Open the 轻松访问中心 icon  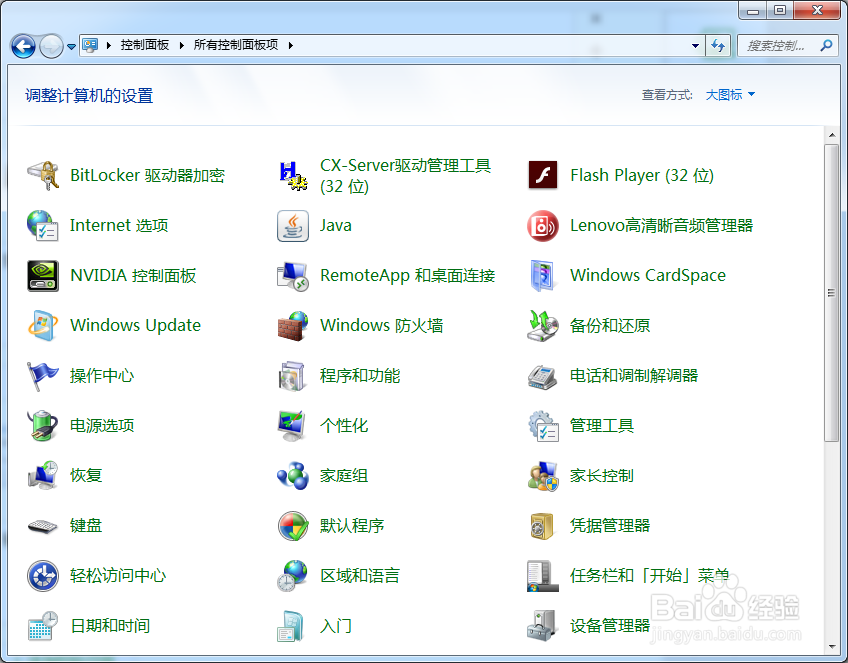point(43,576)
